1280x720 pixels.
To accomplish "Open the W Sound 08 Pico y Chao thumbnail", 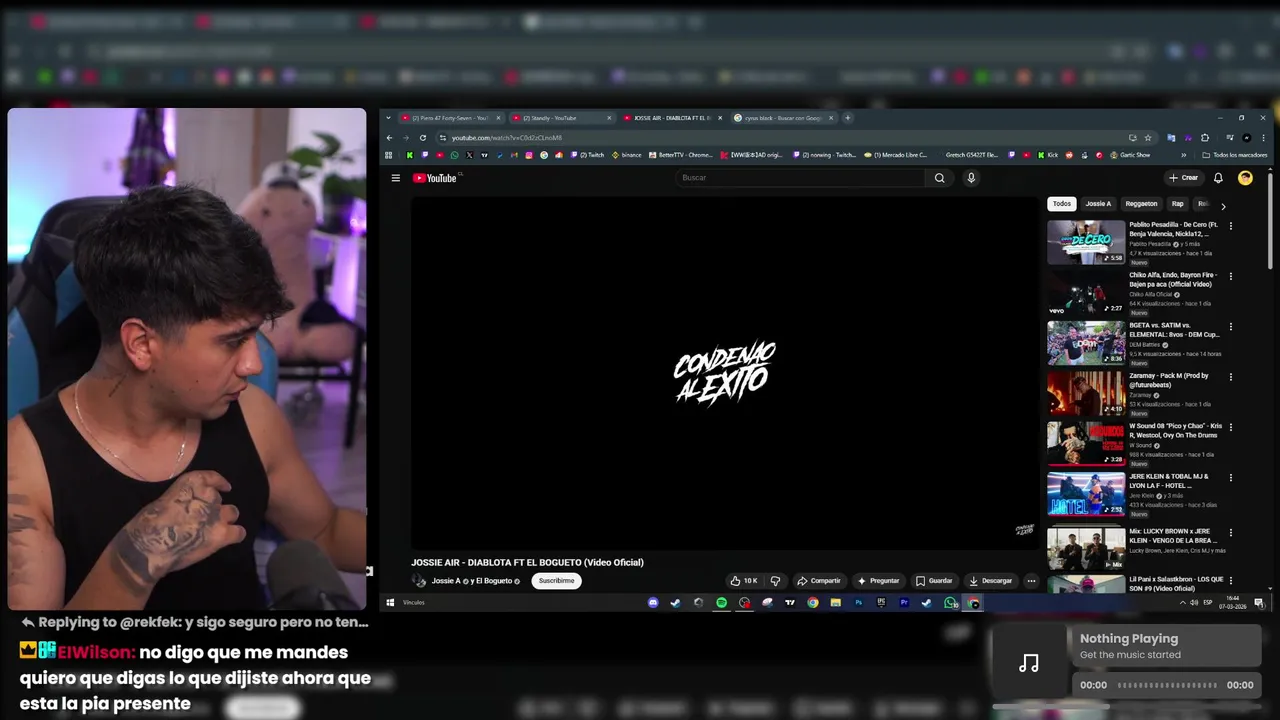I will click(1086, 444).
